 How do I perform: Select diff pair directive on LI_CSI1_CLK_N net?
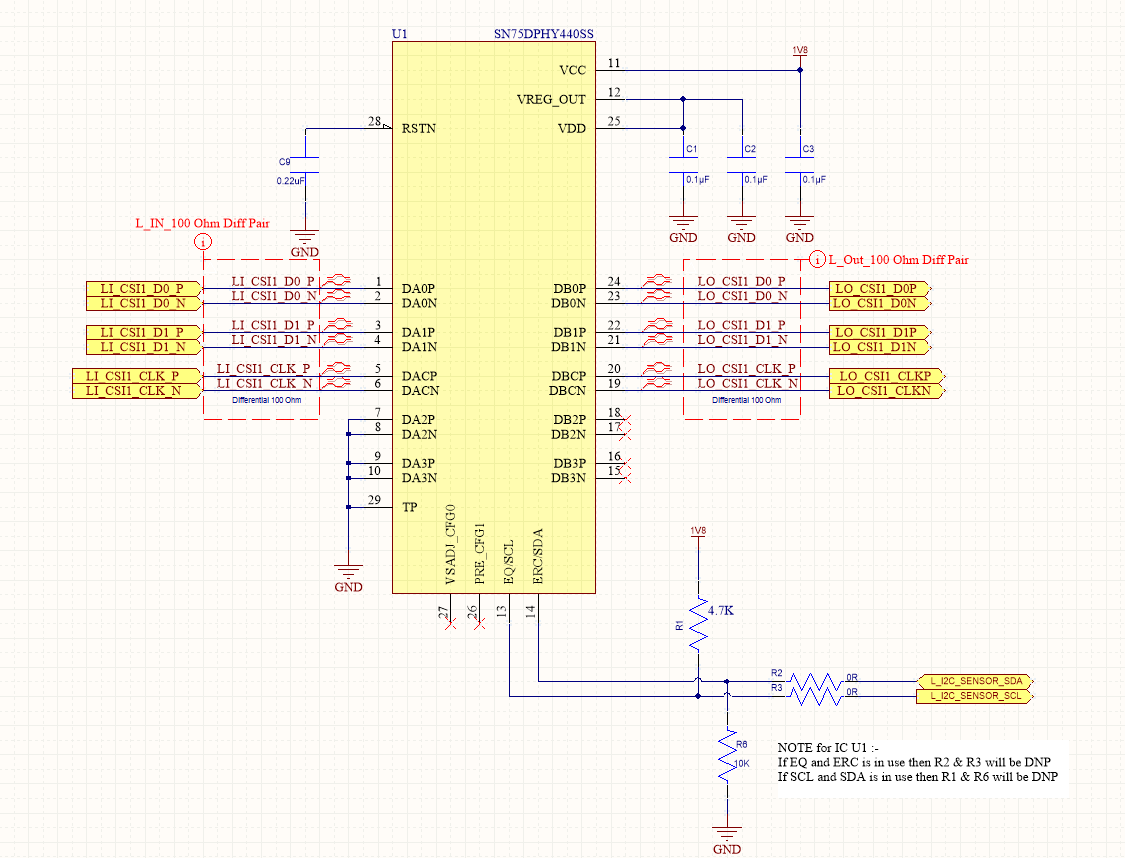click(336, 382)
